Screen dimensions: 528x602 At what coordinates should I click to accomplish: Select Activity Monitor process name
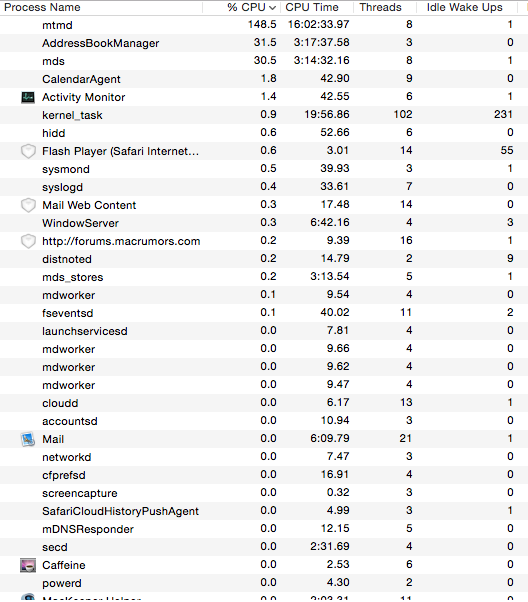(83, 98)
